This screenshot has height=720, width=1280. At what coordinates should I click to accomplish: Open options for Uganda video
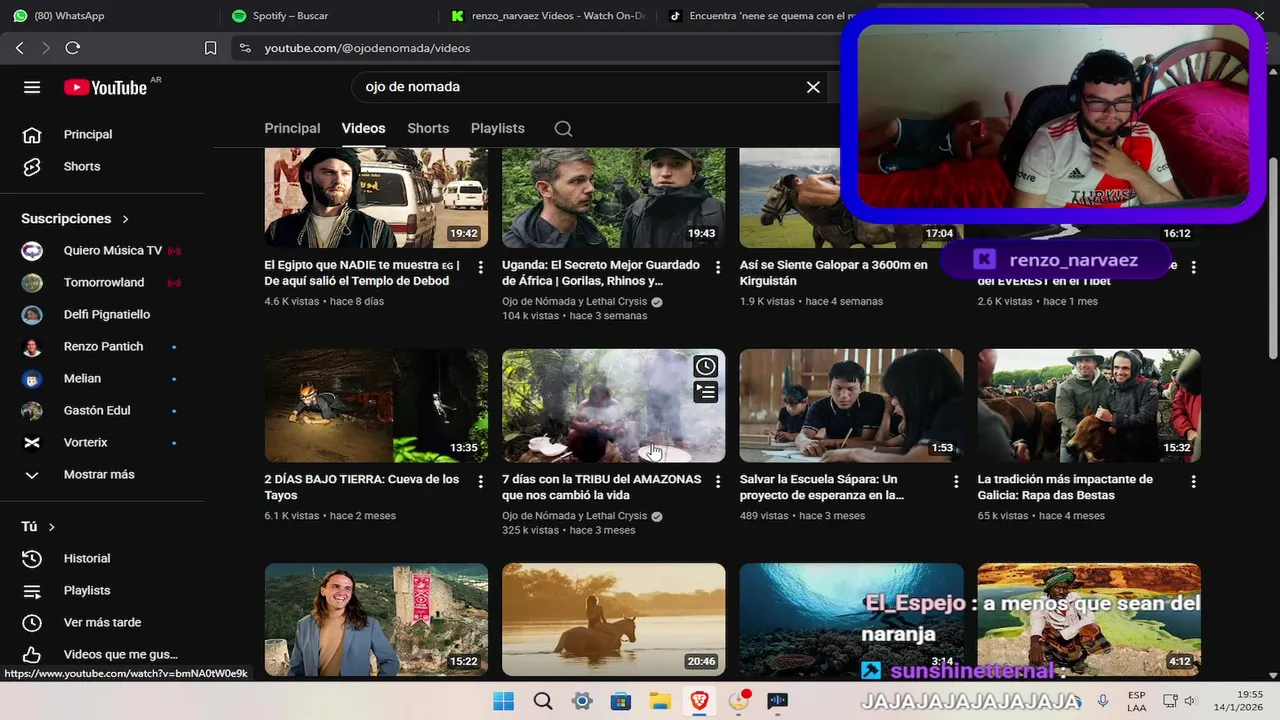click(718, 267)
